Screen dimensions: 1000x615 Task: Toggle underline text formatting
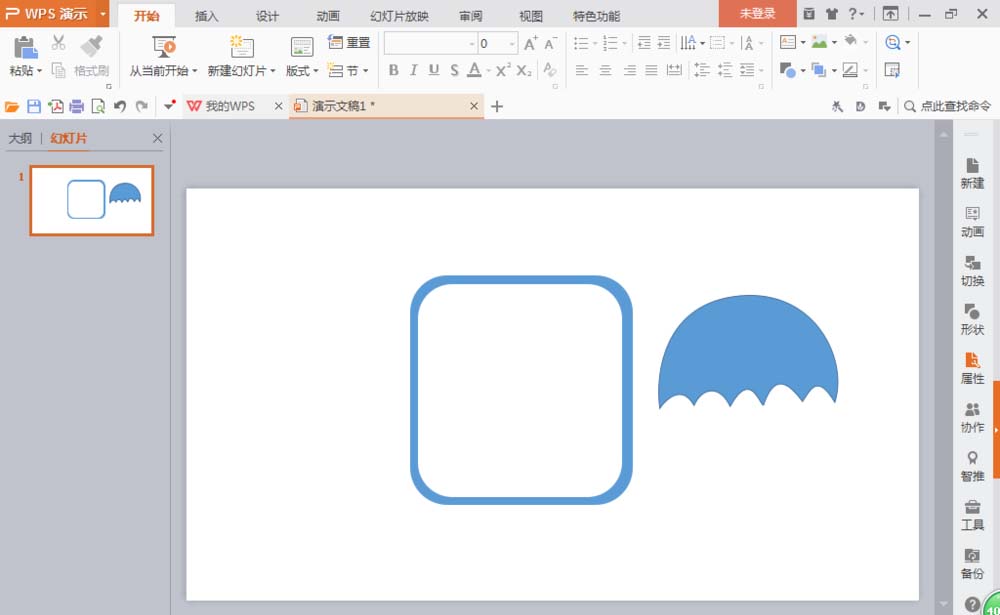pos(434,70)
